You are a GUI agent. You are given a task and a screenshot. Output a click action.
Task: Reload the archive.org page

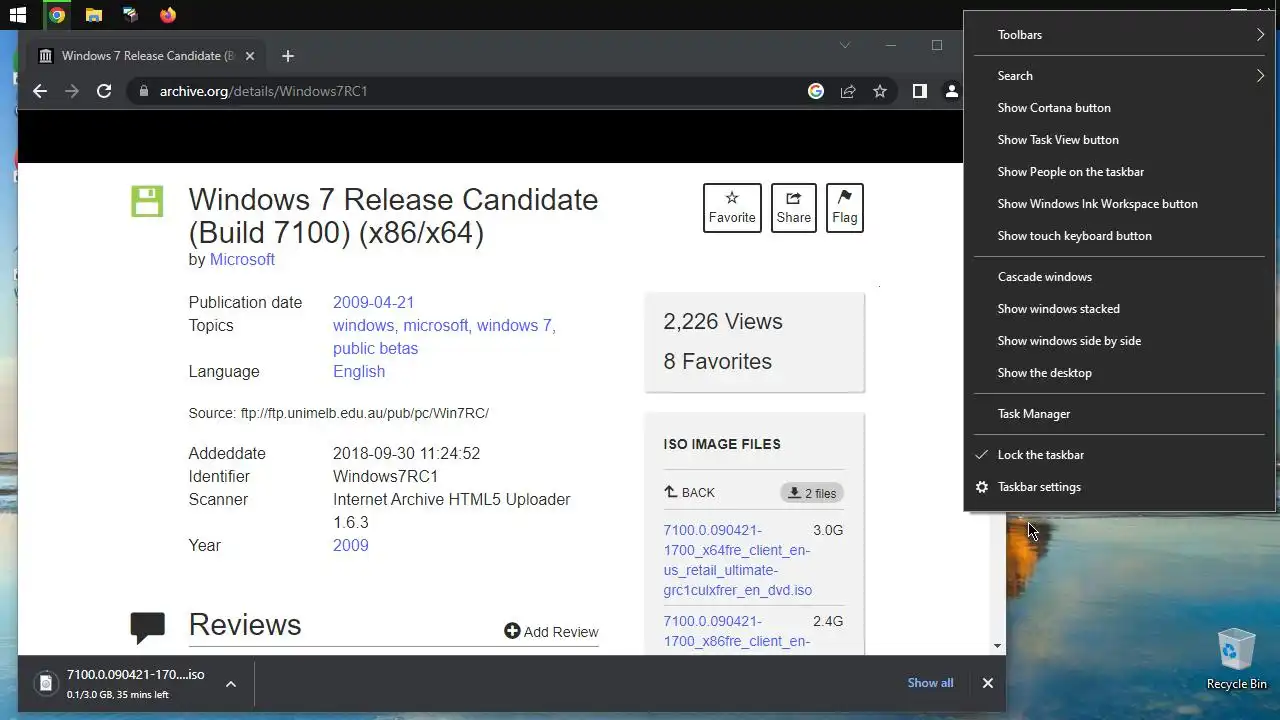104,91
